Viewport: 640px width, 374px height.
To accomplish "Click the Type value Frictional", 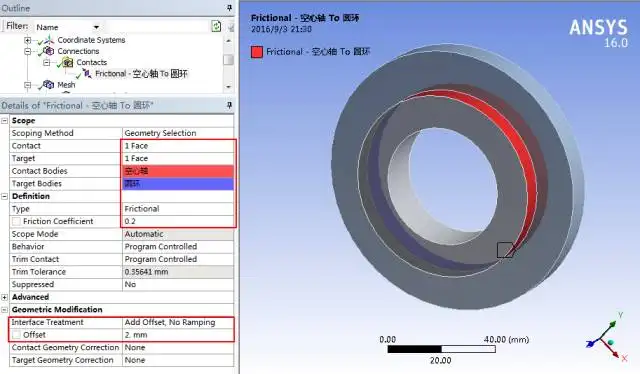I will coord(178,209).
